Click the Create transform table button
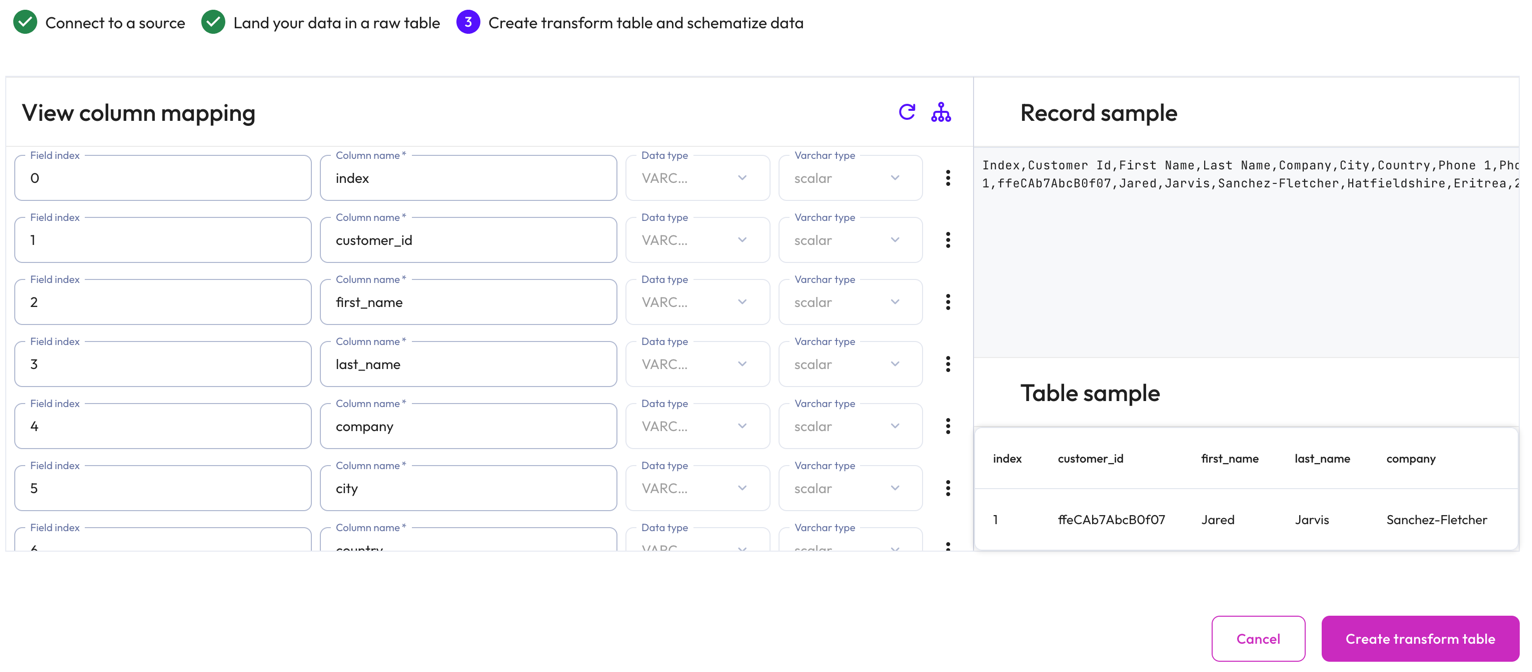 [1419, 638]
